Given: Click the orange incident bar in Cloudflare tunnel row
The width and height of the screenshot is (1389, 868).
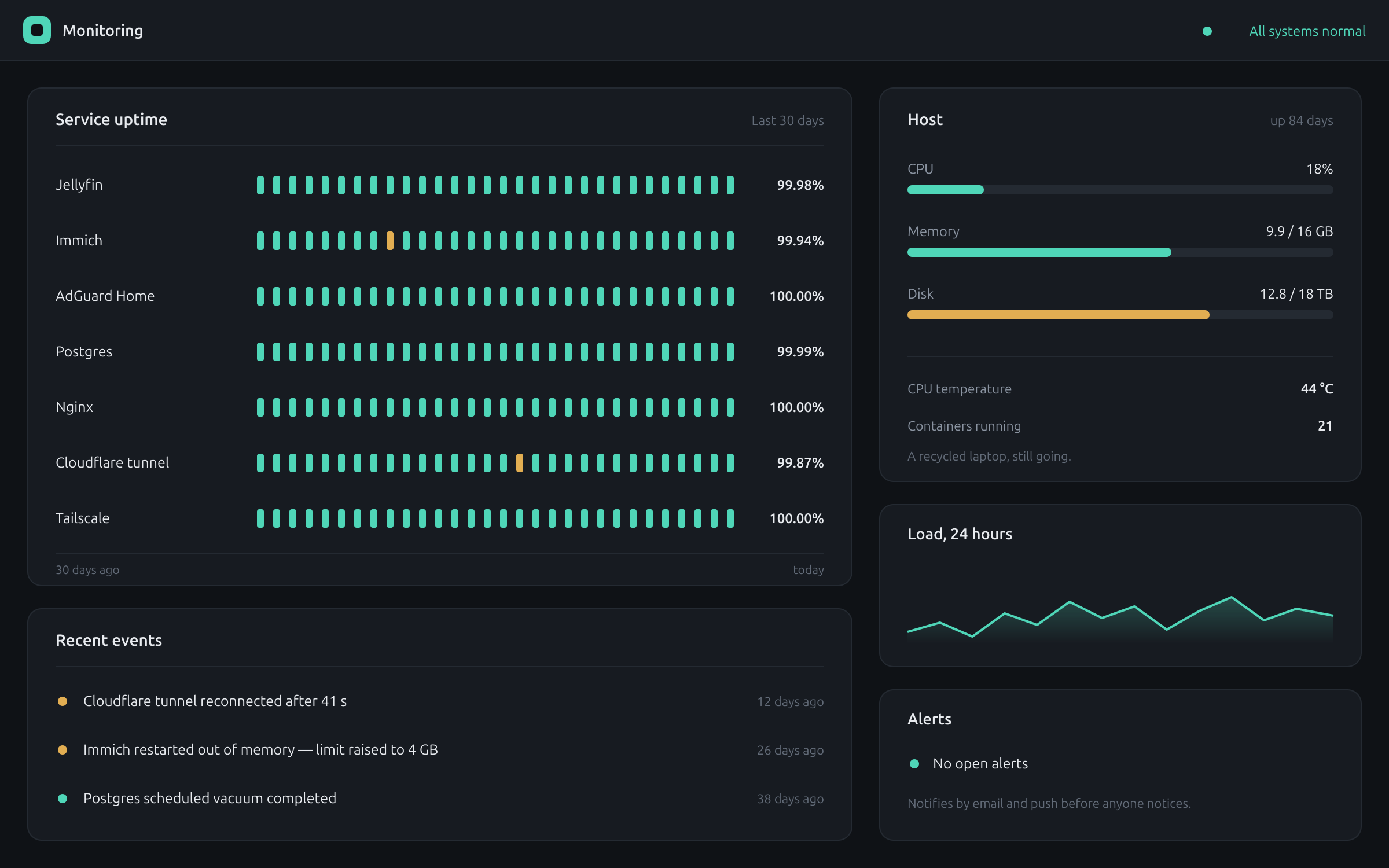Looking at the screenshot, I should coord(520,463).
